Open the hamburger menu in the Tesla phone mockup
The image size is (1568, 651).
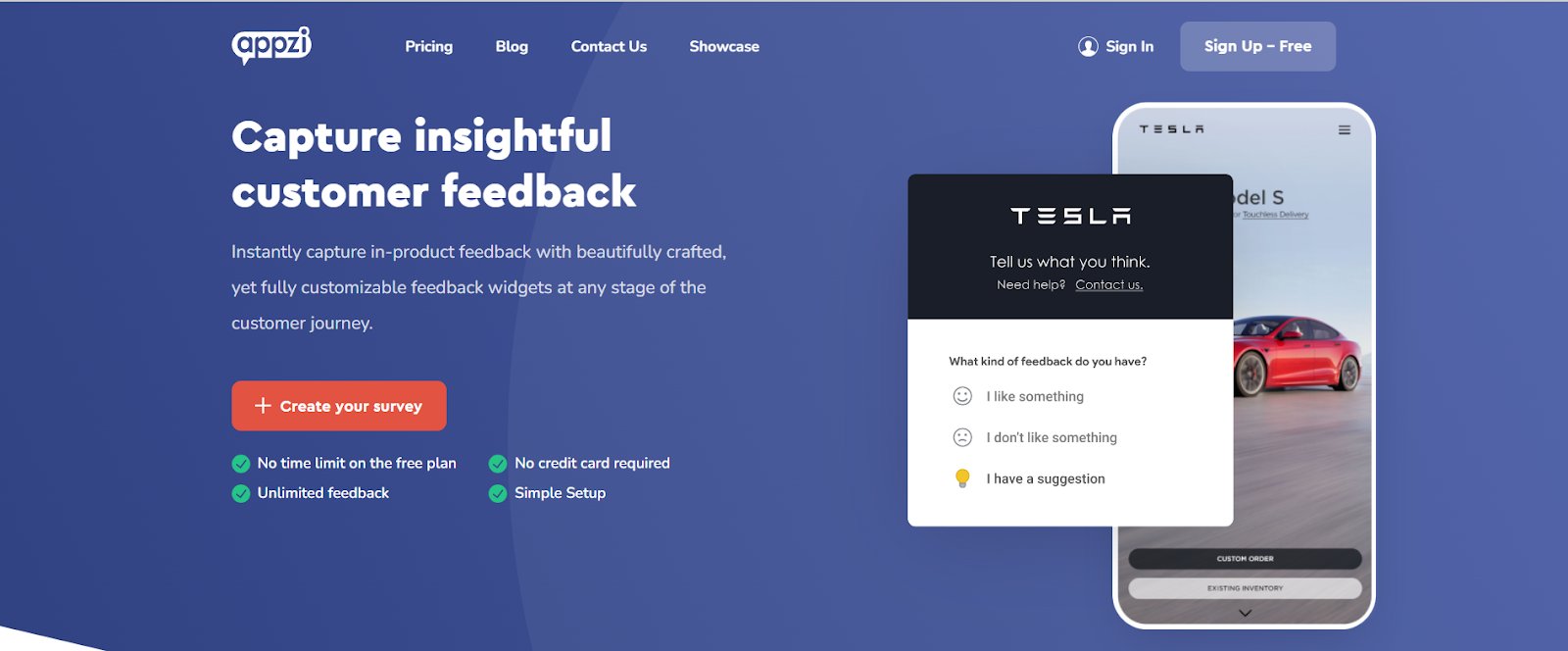[1345, 129]
